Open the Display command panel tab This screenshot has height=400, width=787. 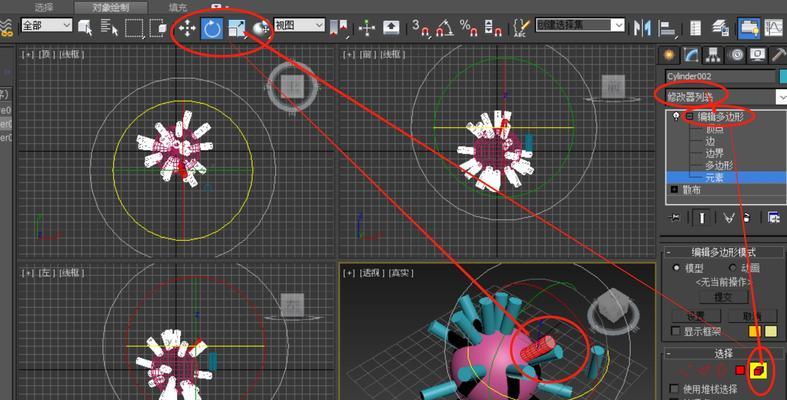click(758, 55)
